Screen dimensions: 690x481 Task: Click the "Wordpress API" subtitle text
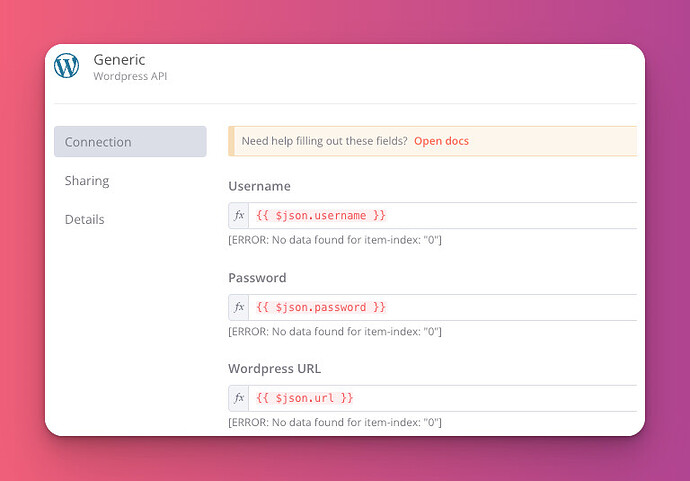(x=130, y=76)
